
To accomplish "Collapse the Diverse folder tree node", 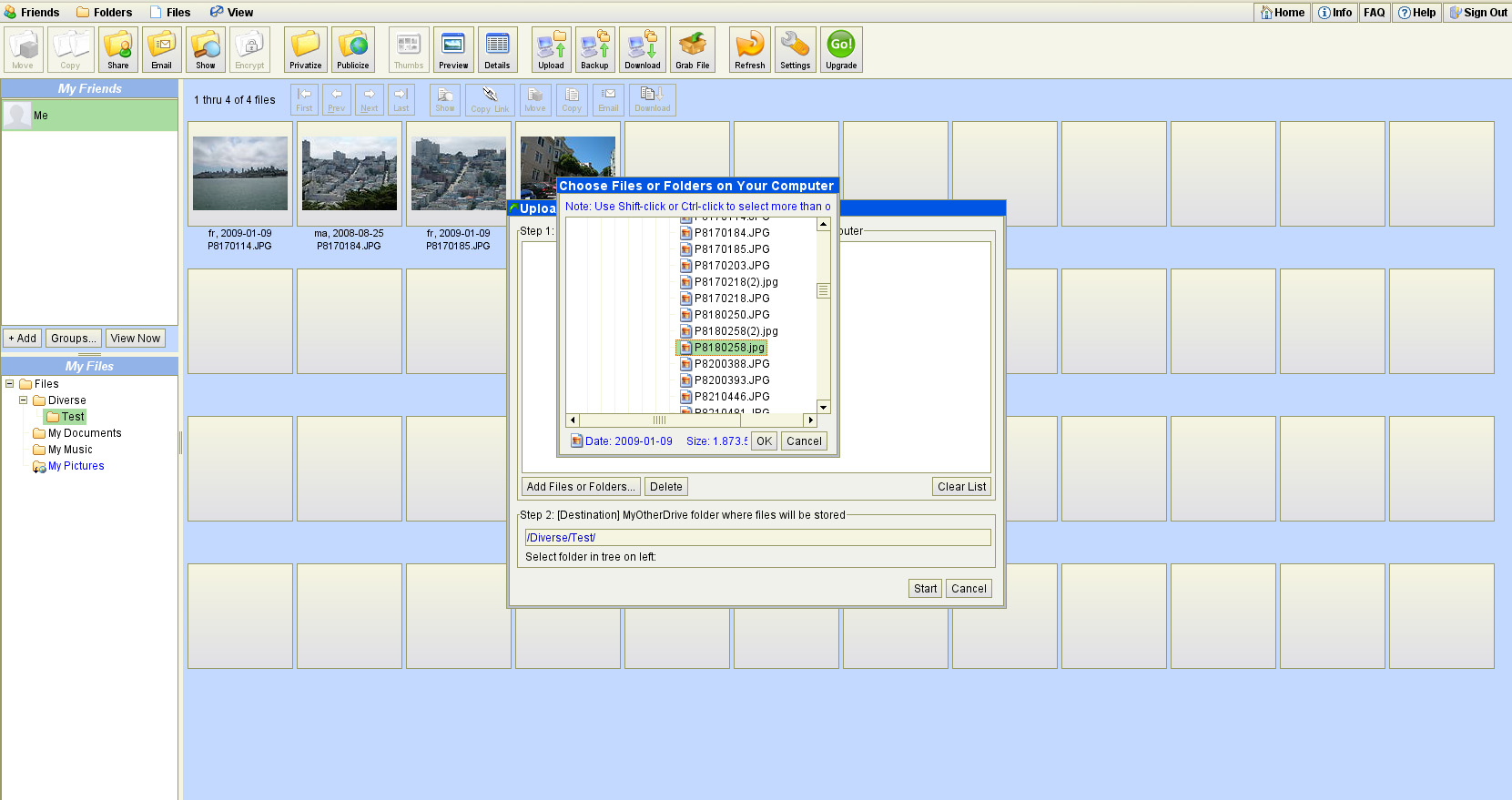I will pyautogui.click(x=24, y=400).
